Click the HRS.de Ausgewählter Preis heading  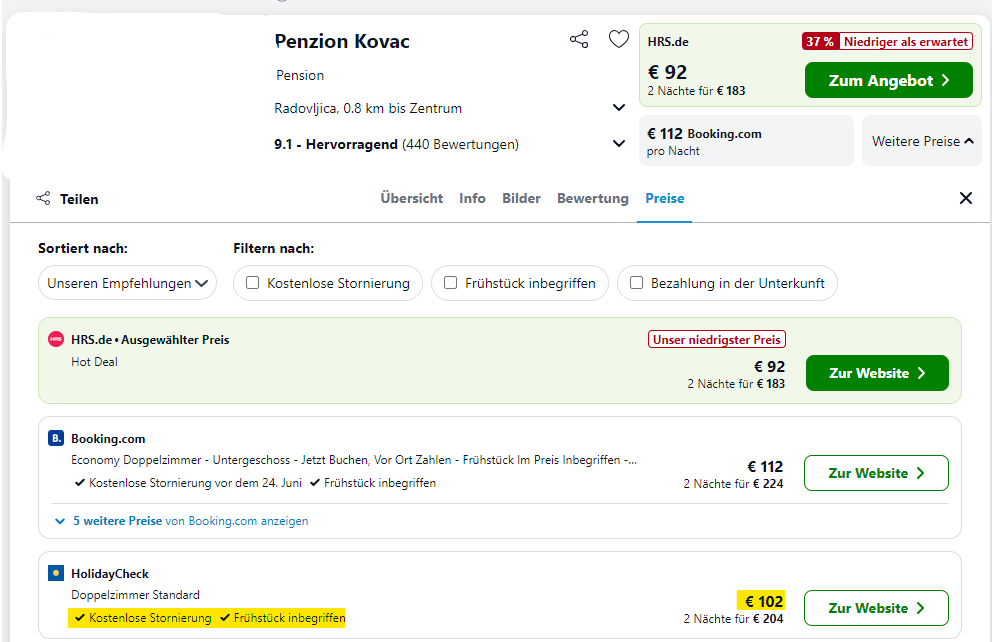150,339
